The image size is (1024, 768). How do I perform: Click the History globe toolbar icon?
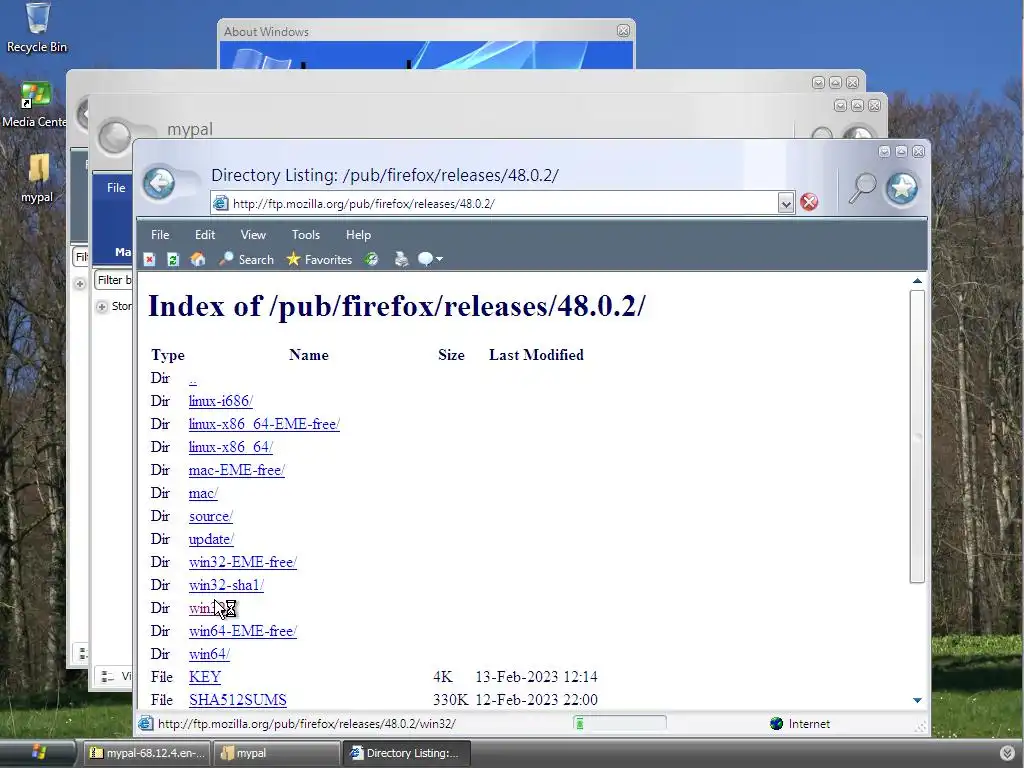point(372,260)
